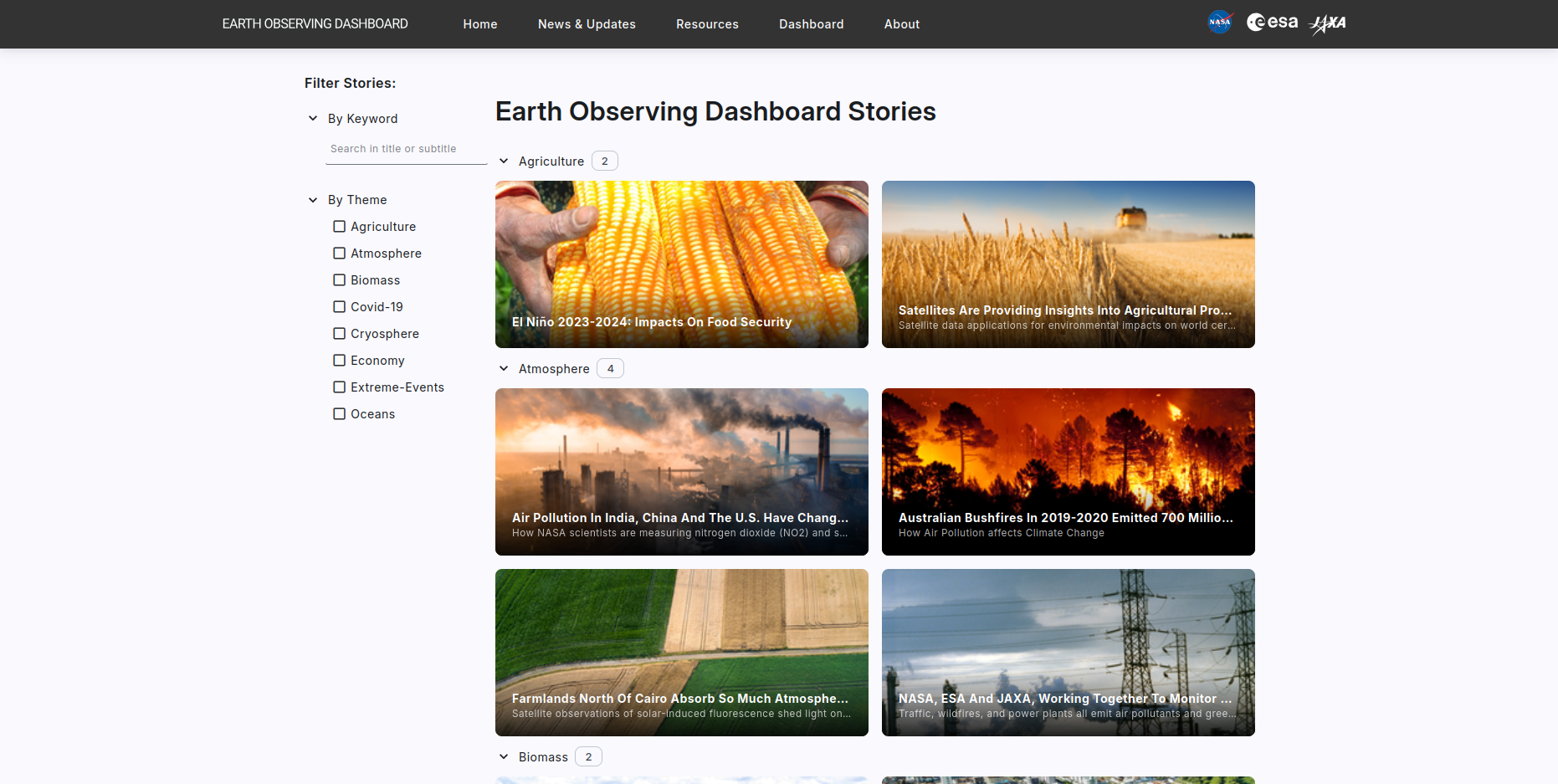The width and height of the screenshot is (1558, 784).
Task: Open the El Niño 2023-2024 food security story
Action: point(681,264)
